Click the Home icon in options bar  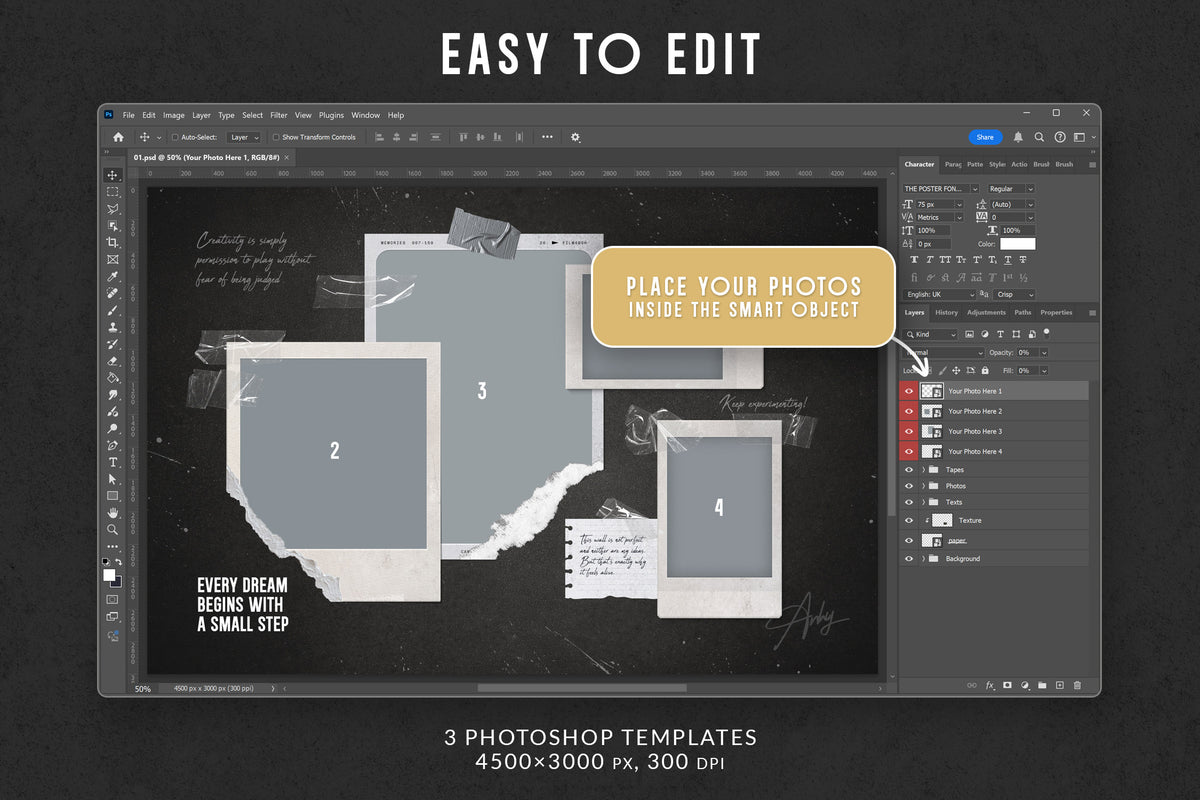click(118, 137)
